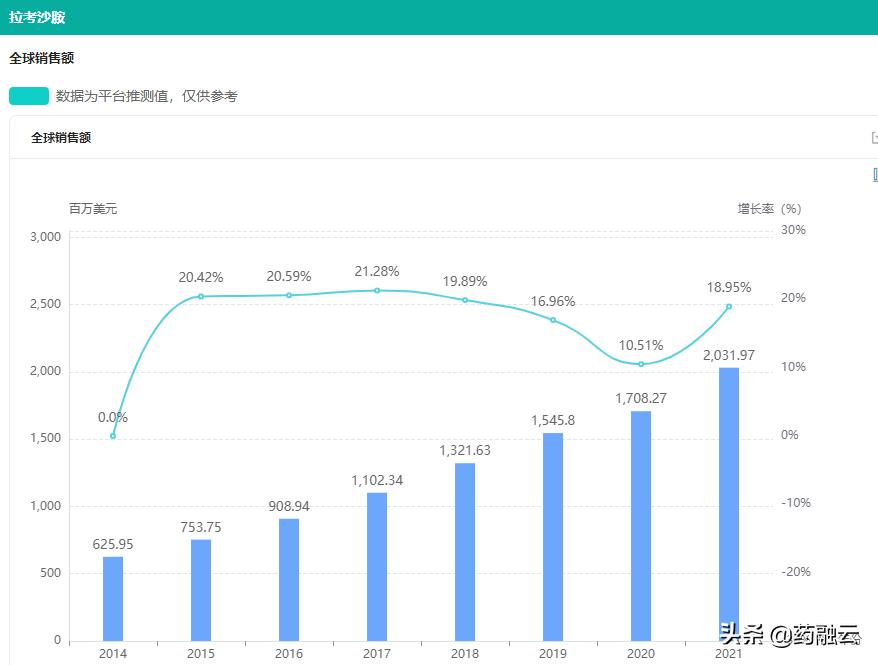Click the 数据为平台推测值，仅供参考 note text
Viewport: 878px width, 665px height.
(x=146, y=96)
